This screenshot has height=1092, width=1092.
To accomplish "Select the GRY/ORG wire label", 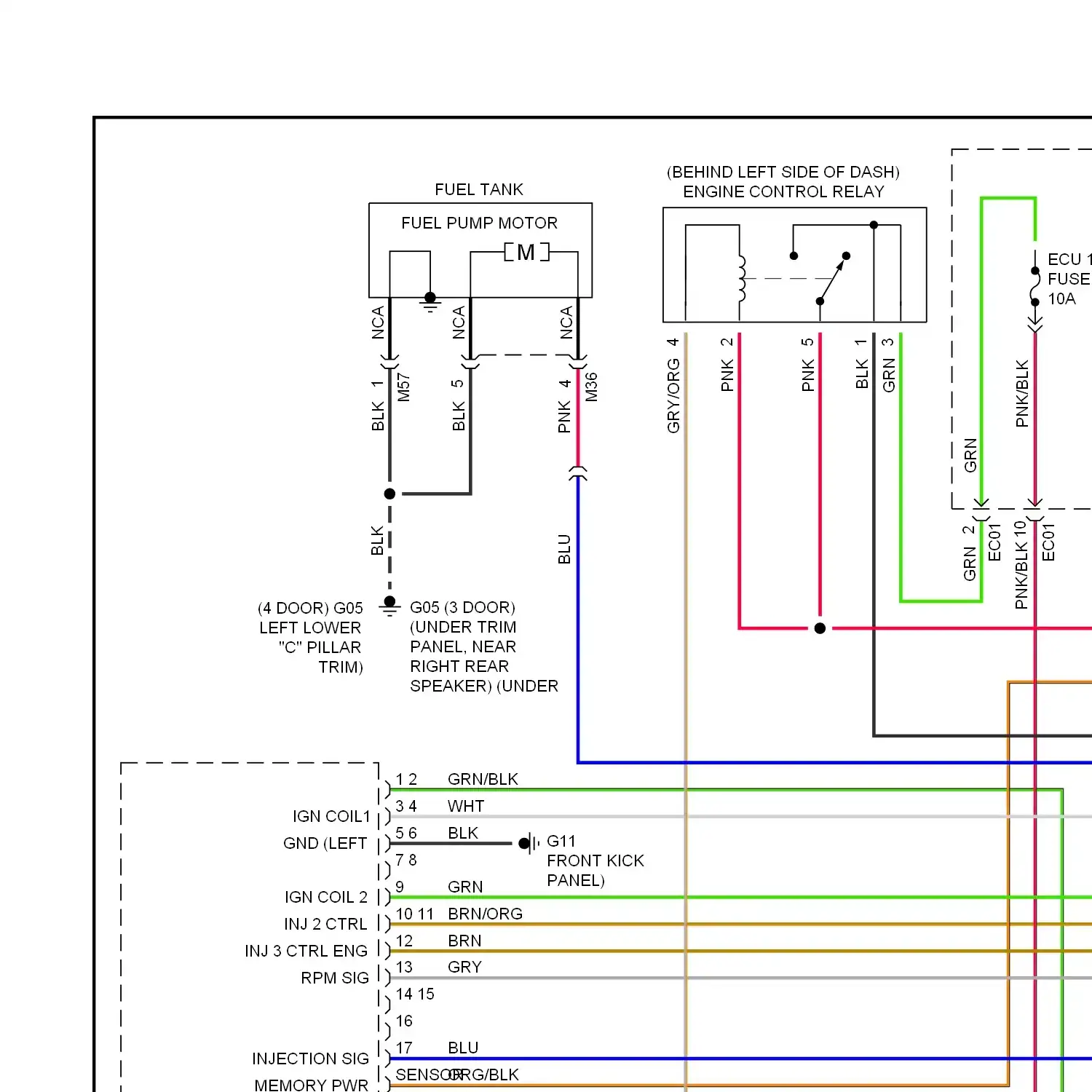I will coord(673,396).
